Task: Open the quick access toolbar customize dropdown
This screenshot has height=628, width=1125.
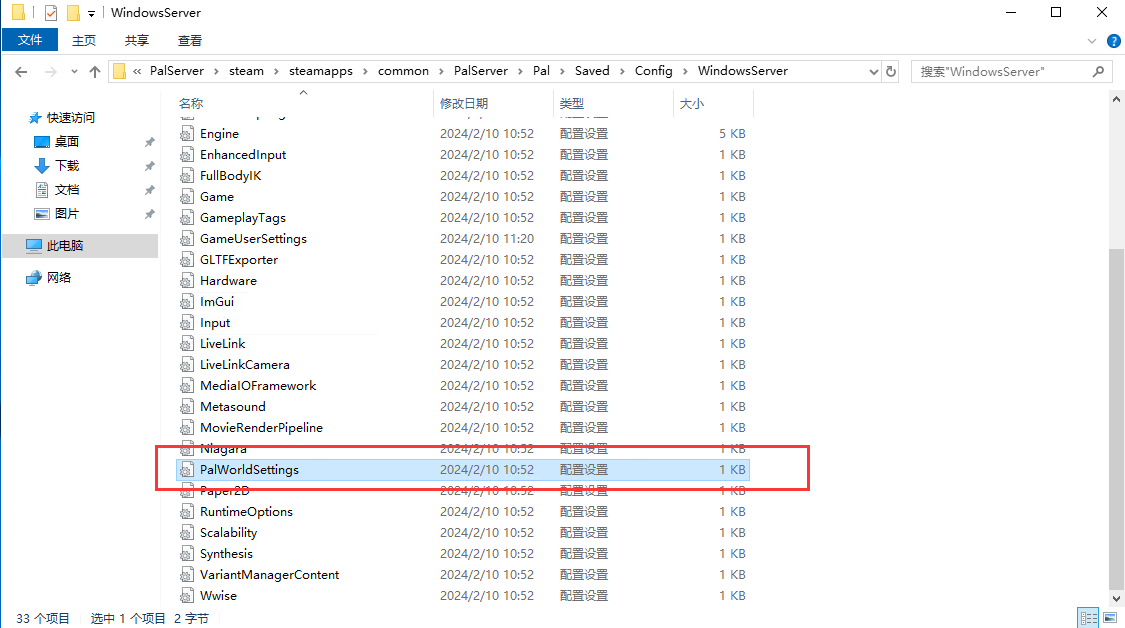Action: 90,12
